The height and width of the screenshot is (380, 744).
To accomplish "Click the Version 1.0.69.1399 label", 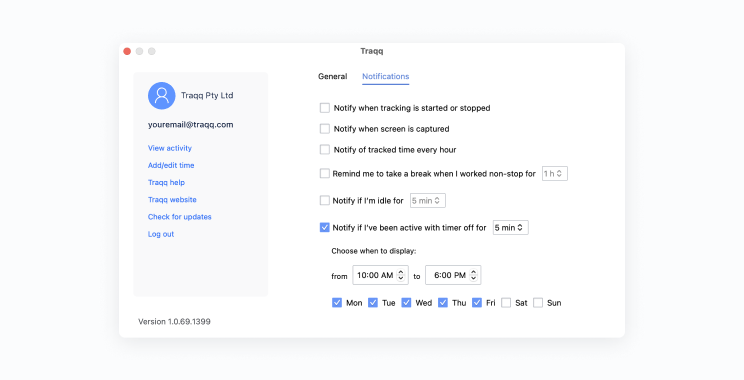I will pos(174,322).
